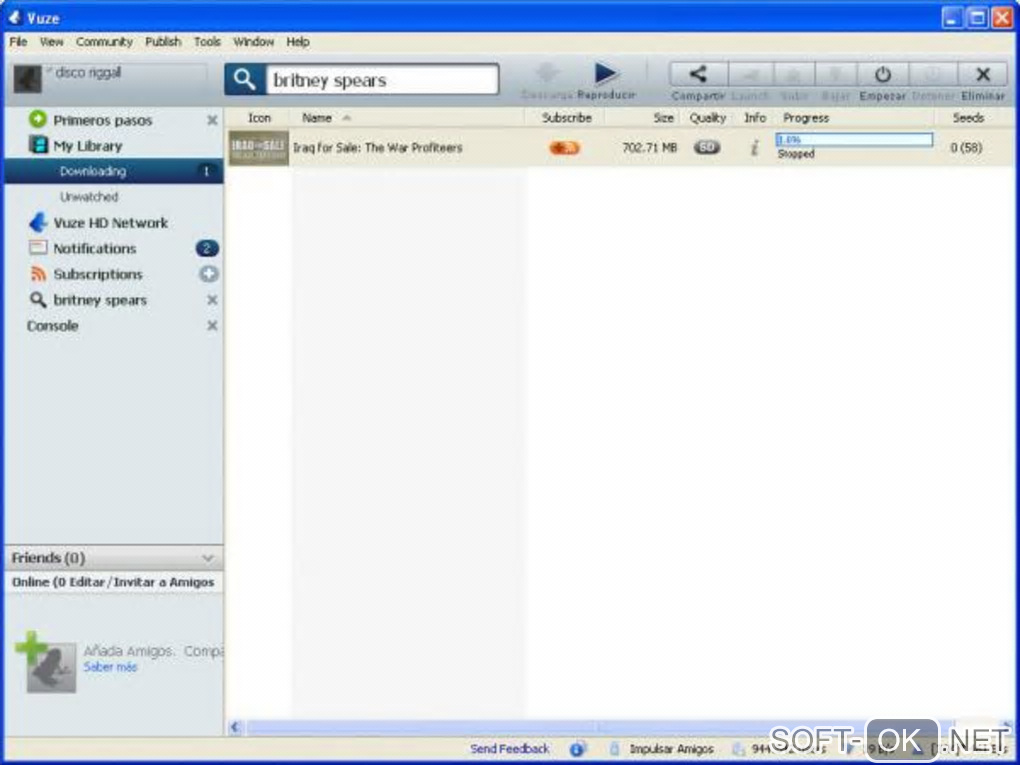The image size is (1020, 765).
Task: Click the Progress column header
Action: coord(805,118)
